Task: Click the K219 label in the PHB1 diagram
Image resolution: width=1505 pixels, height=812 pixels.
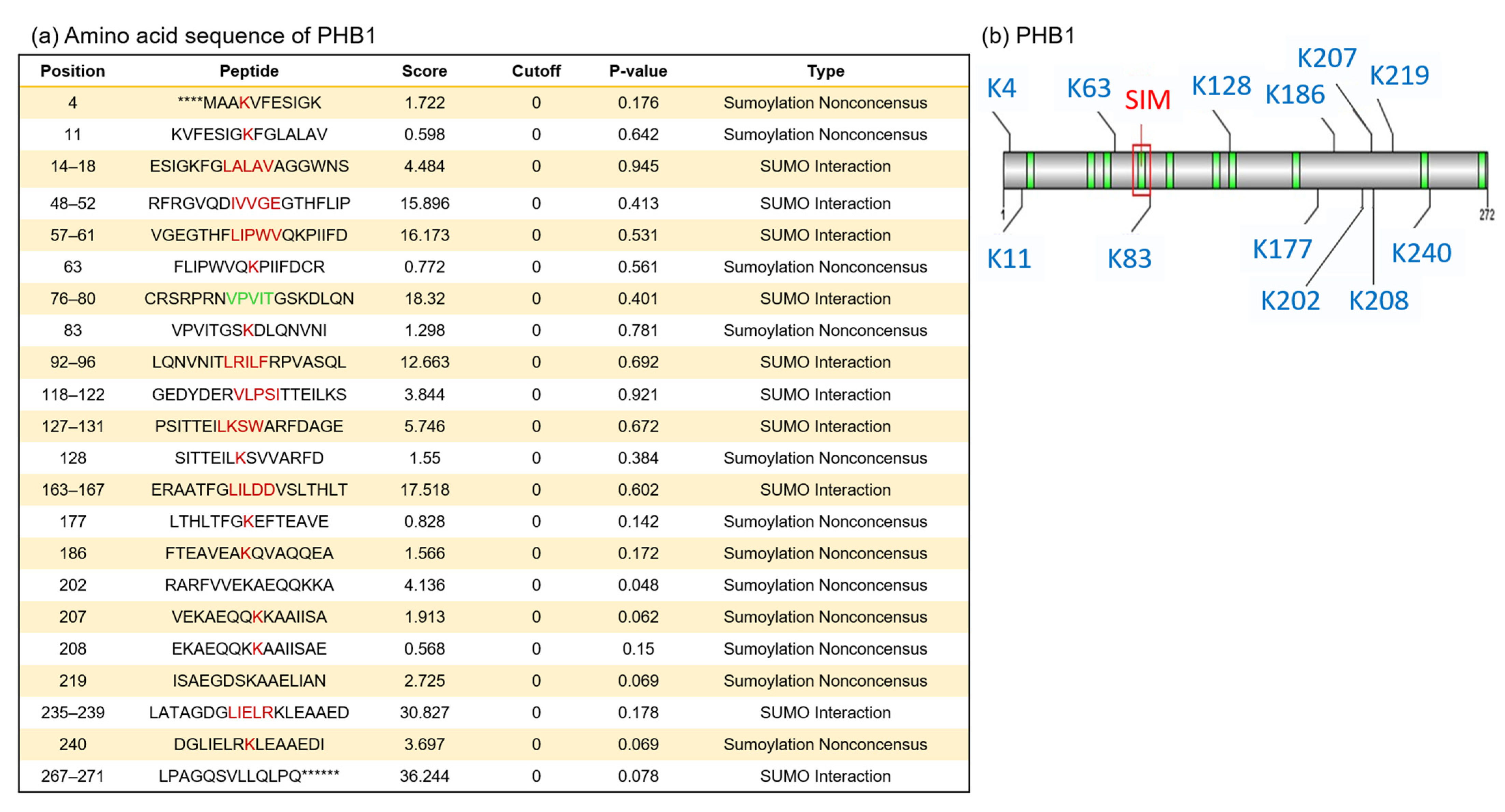Action: [x=1399, y=75]
